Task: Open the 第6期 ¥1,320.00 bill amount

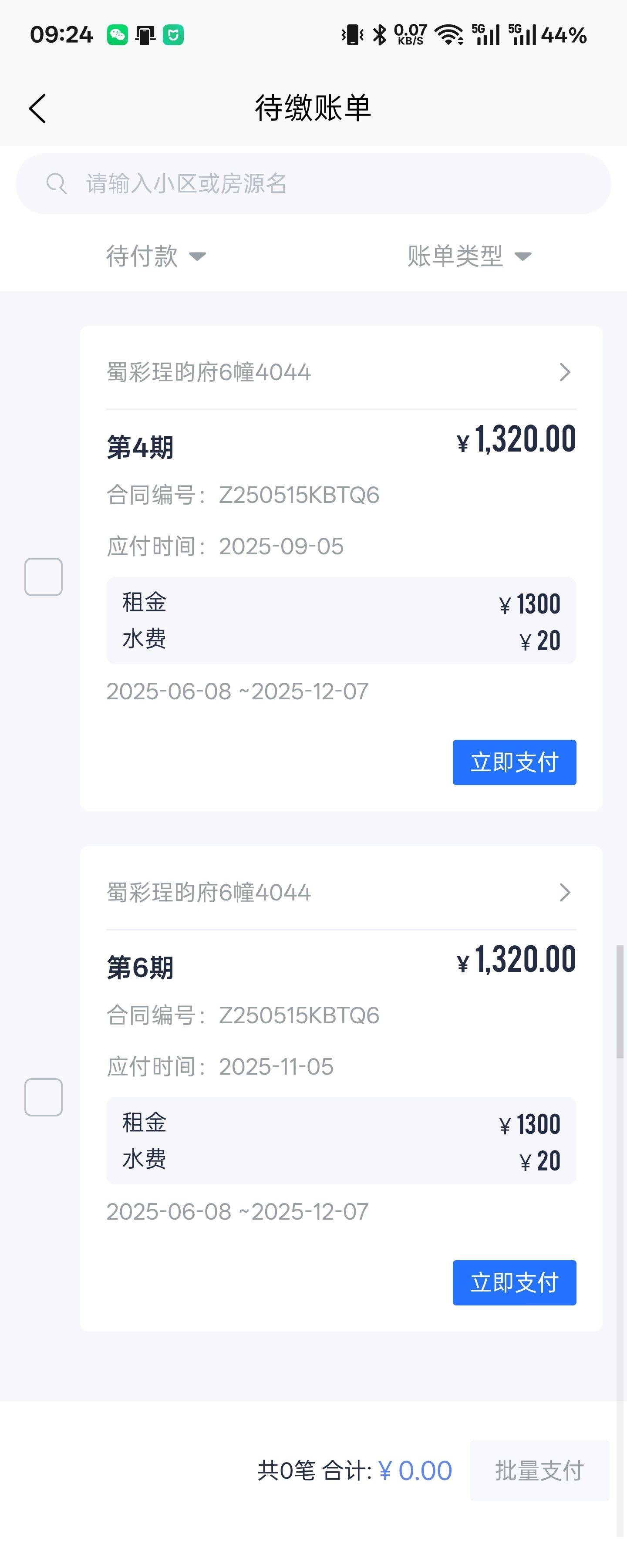Action: (516, 959)
